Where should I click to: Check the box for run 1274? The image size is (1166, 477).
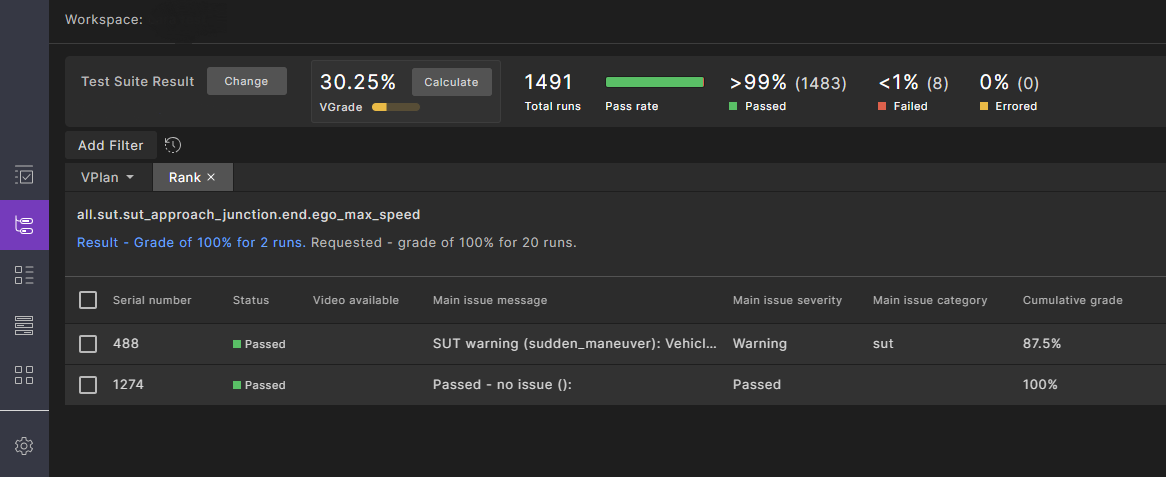(x=88, y=385)
